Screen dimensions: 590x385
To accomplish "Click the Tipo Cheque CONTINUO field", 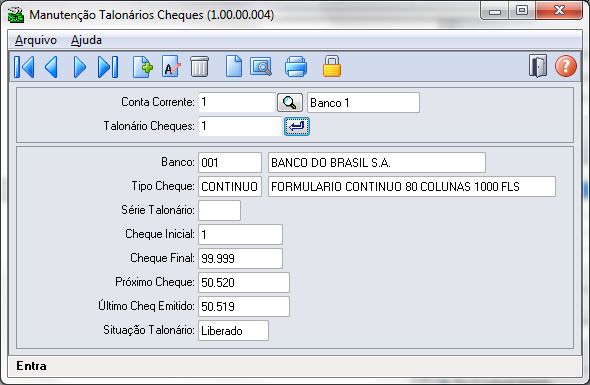I will [230, 187].
